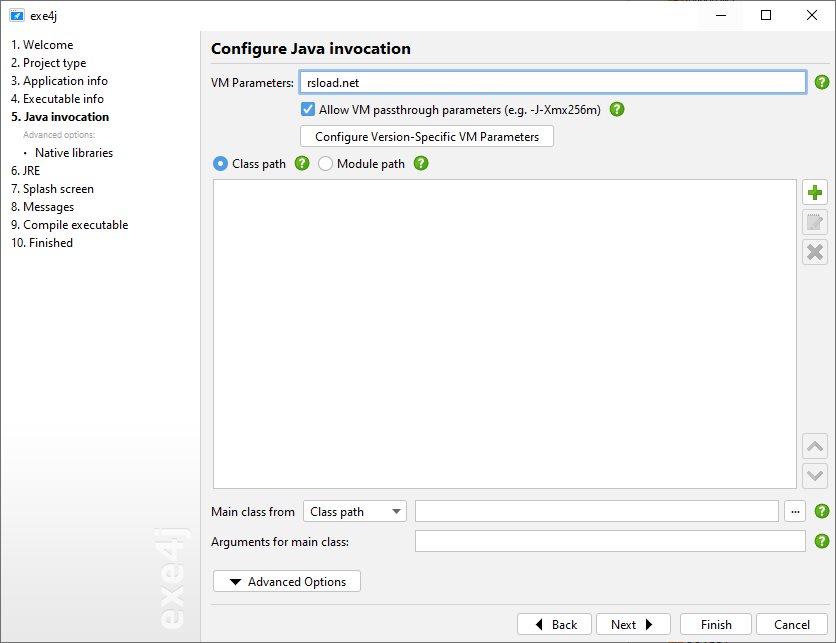Click the Back button
Image resolution: width=836 pixels, height=643 pixels.
(x=554, y=624)
